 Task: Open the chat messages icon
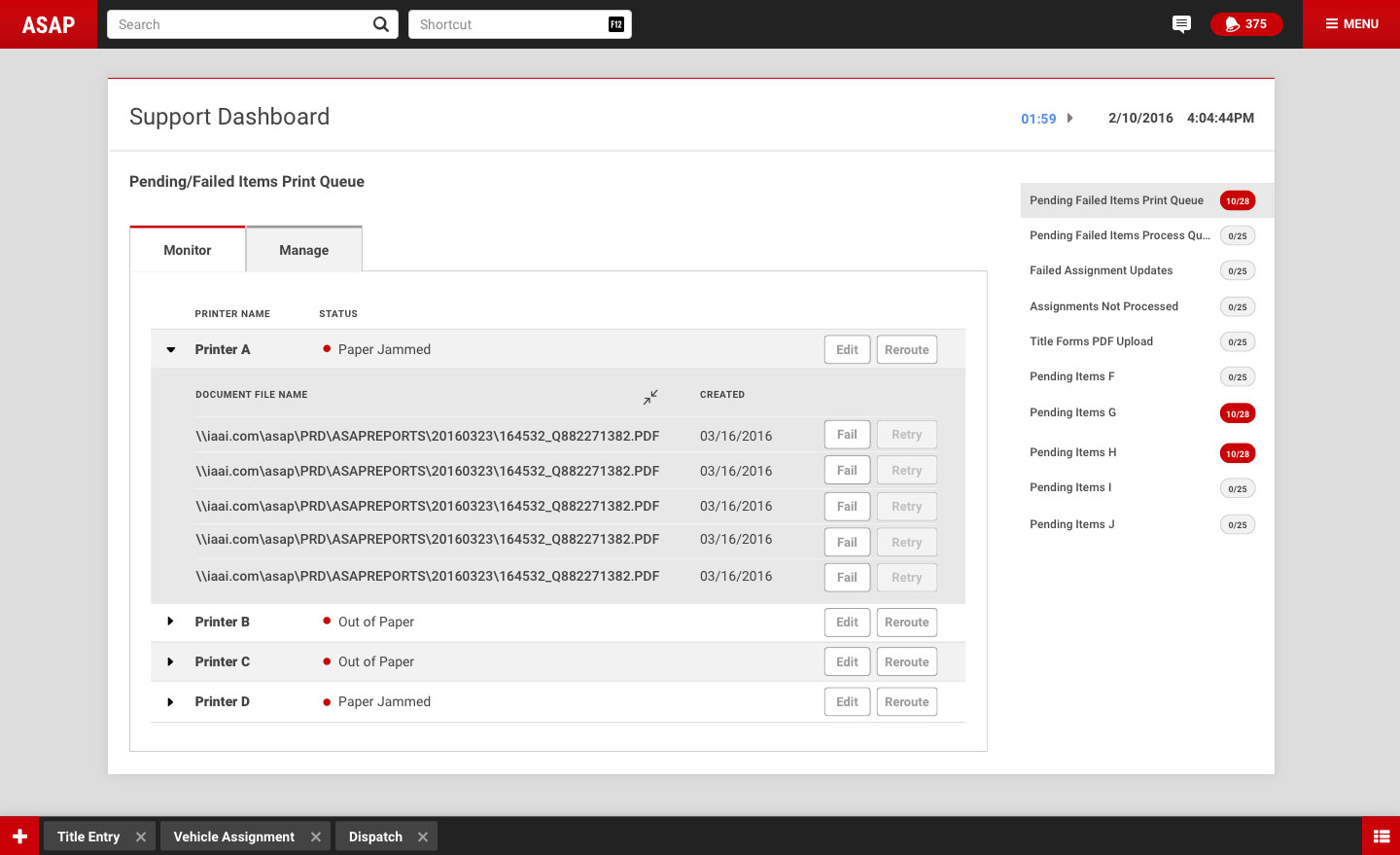tap(1181, 24)
